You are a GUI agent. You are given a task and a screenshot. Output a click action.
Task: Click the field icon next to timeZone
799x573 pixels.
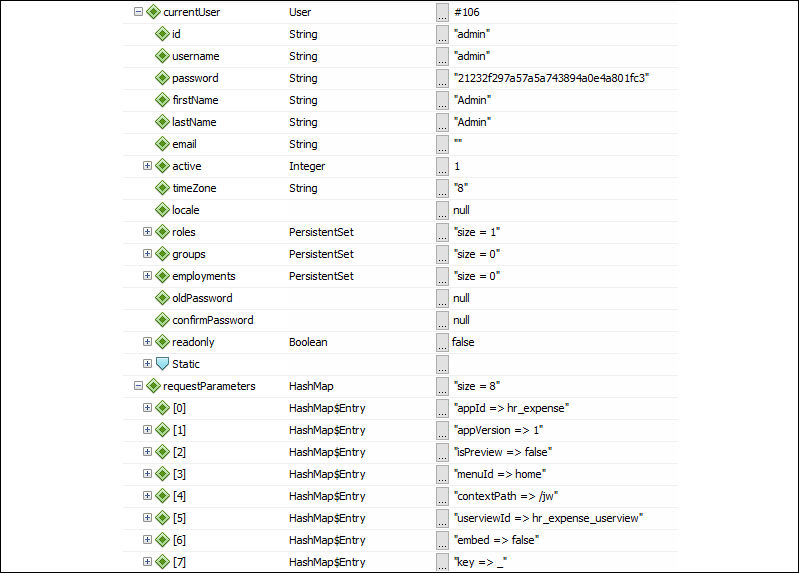tap(163, 188)
